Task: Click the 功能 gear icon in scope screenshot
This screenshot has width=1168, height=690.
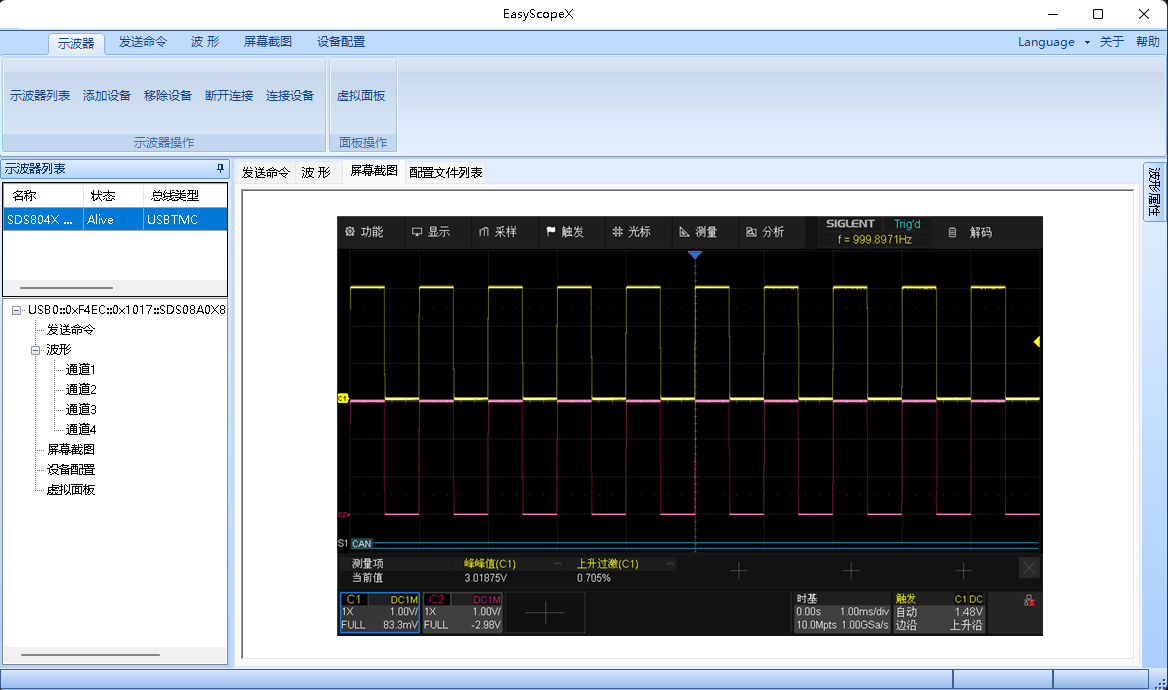Action: click(x=350, y=232)
